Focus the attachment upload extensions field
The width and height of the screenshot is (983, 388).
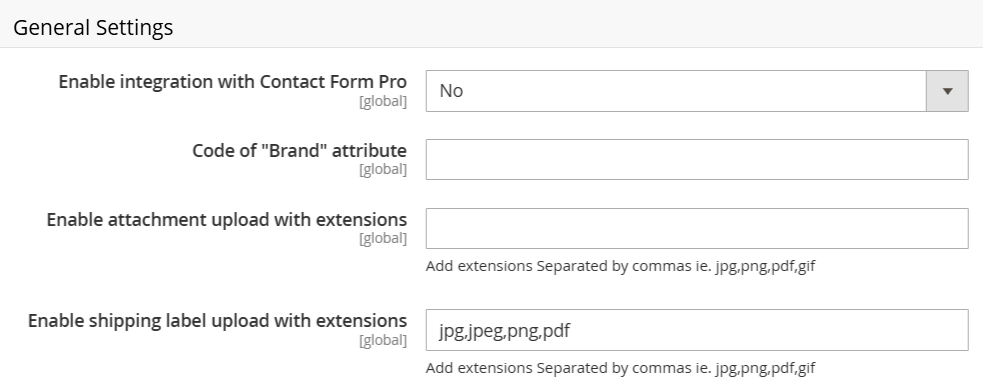(x=697, y=228)
